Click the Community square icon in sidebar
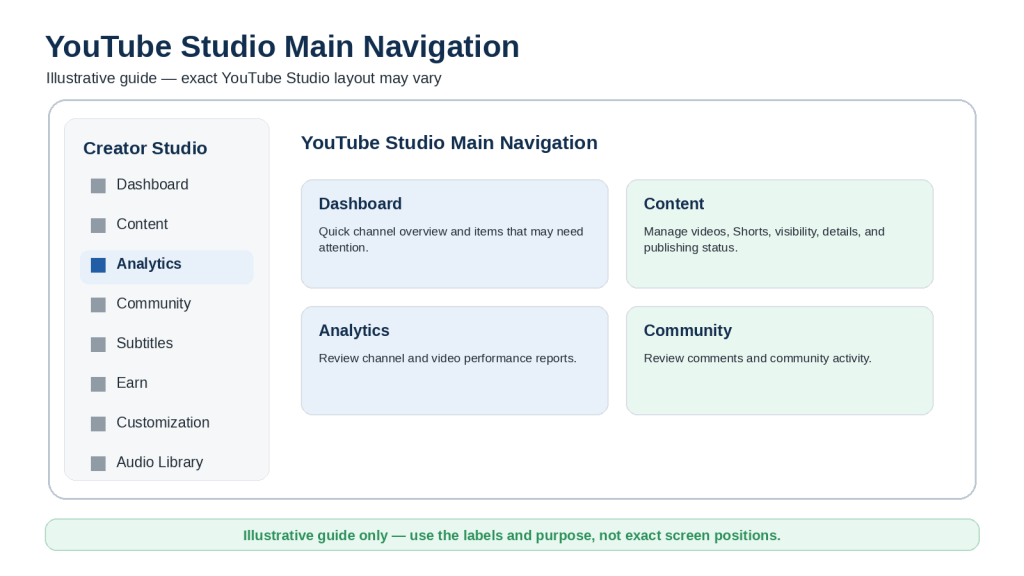Screen dimensions: 1024x576 coord(98,305)
